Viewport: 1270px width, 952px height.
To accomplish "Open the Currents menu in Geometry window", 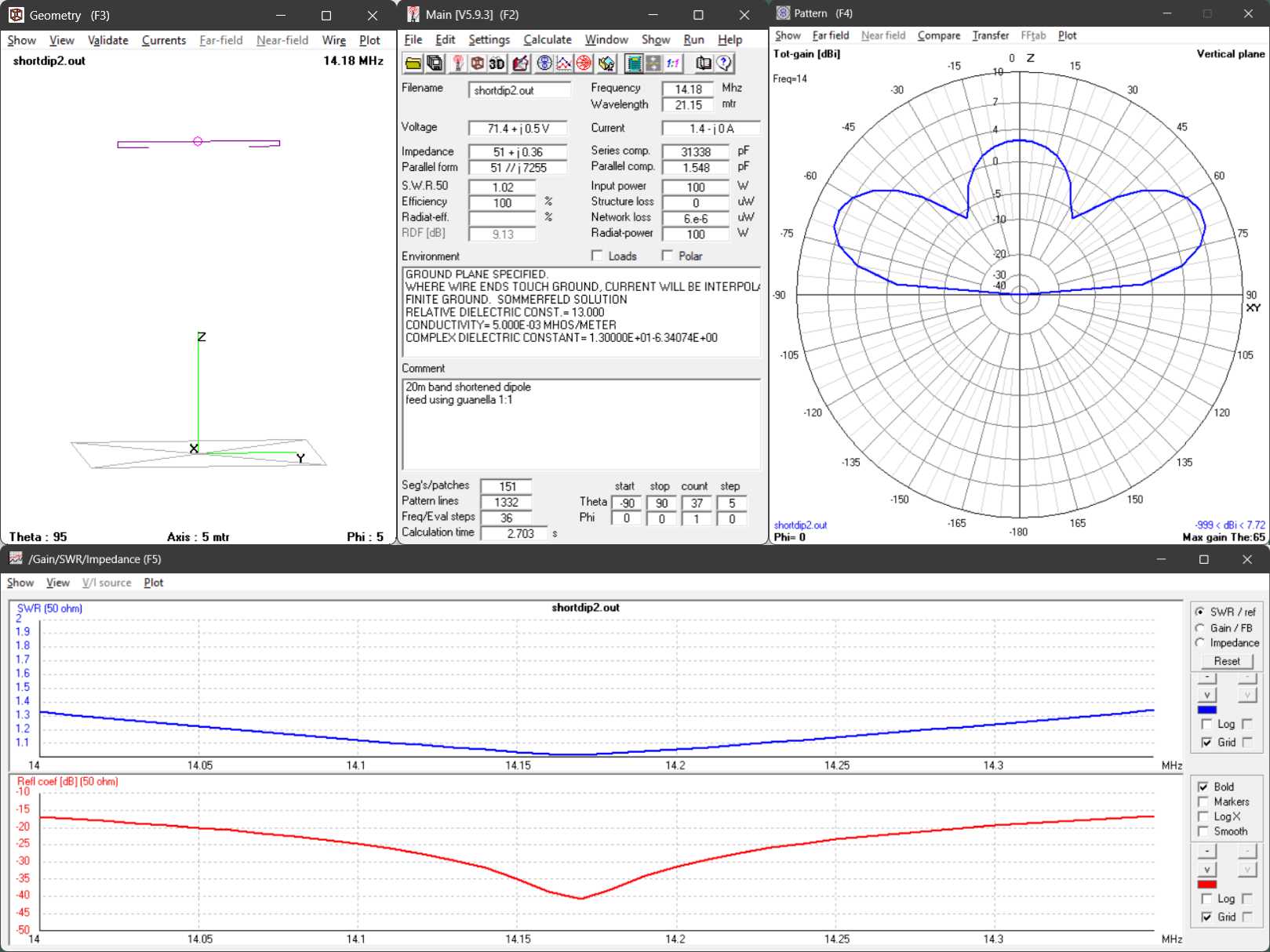I will click(x=163, y=41).
